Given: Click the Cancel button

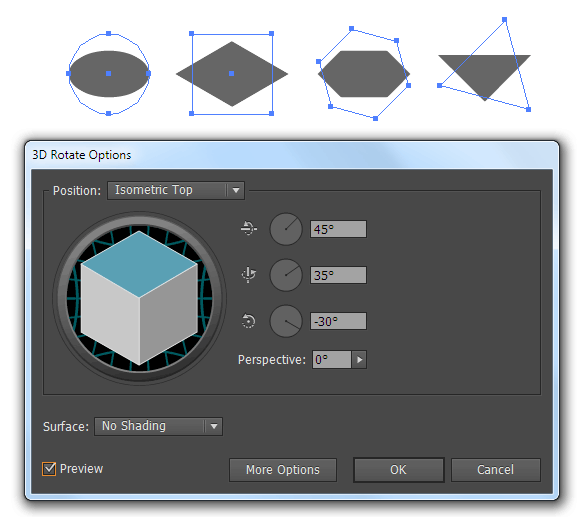Looking at the screenshot, I should pos(496,470).
